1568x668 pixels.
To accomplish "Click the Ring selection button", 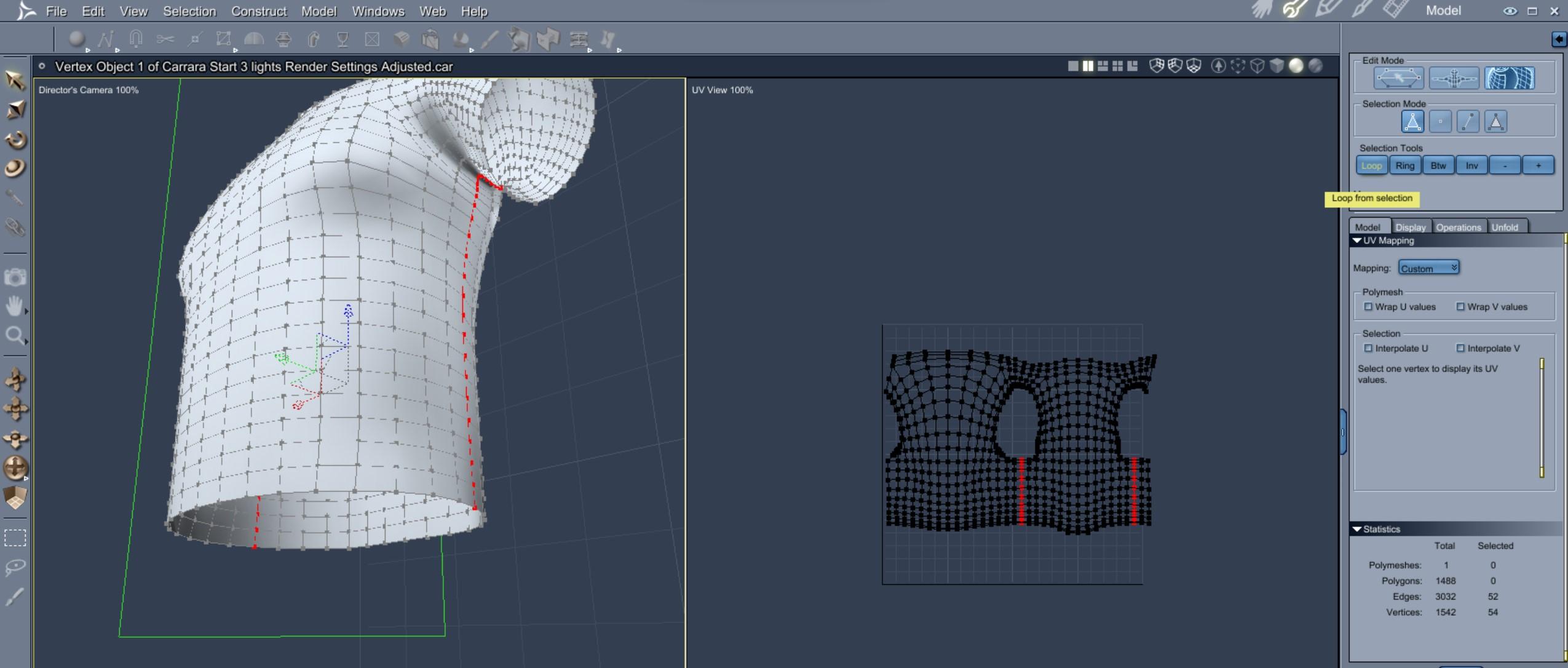I will 1404,165.
